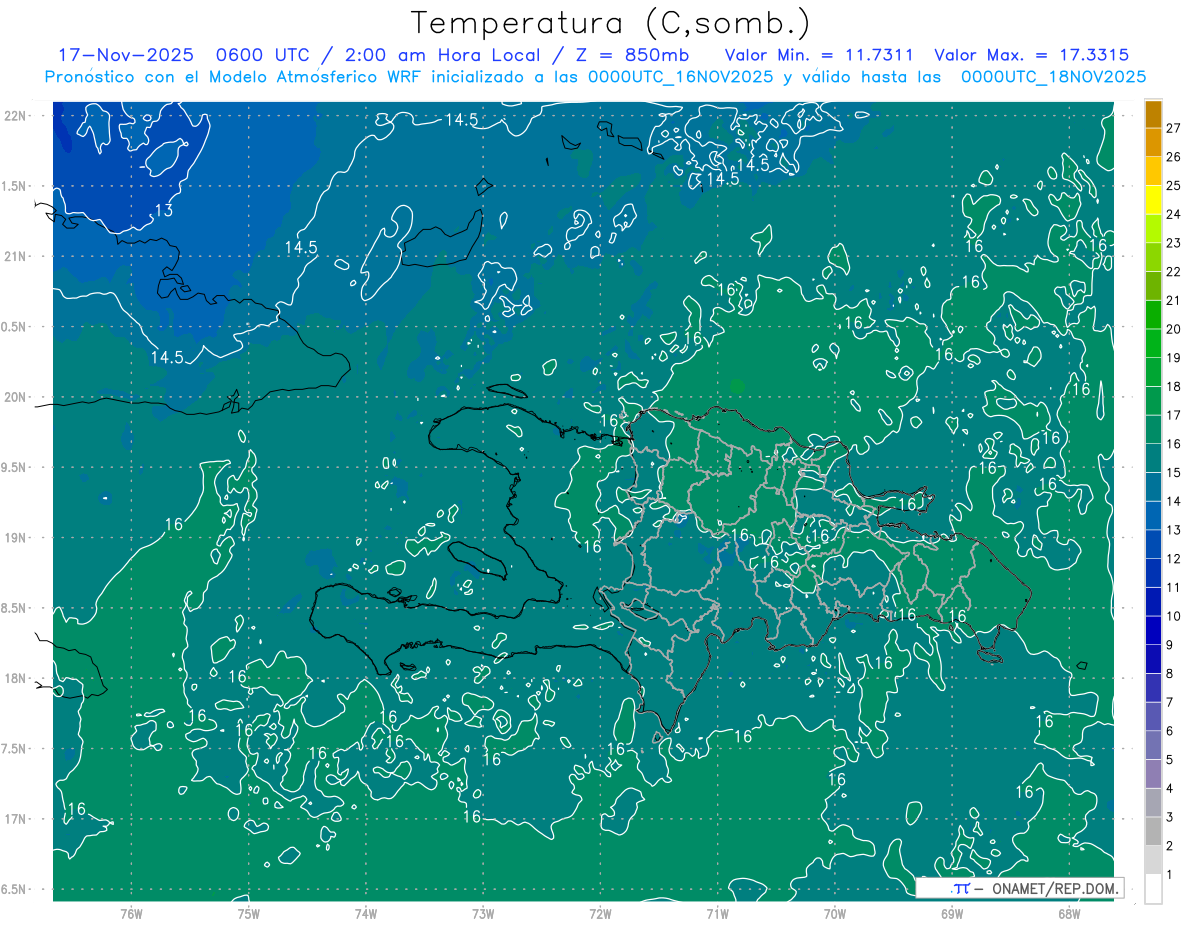1200x927 pixels.
Task: Click the "25" color scale label
Action: (1174, 185)
